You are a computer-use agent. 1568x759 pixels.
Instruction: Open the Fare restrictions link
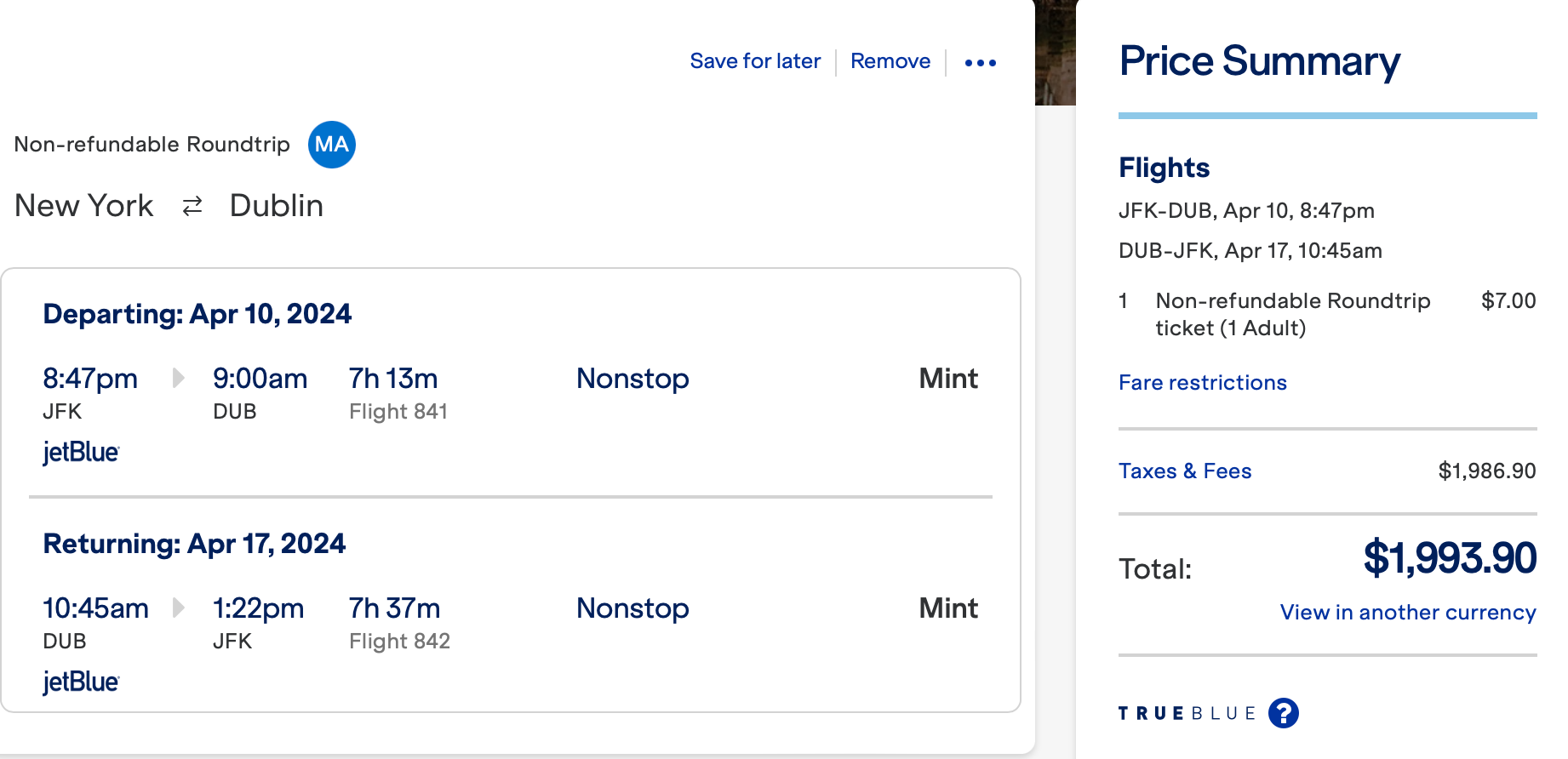[1202, 383]
